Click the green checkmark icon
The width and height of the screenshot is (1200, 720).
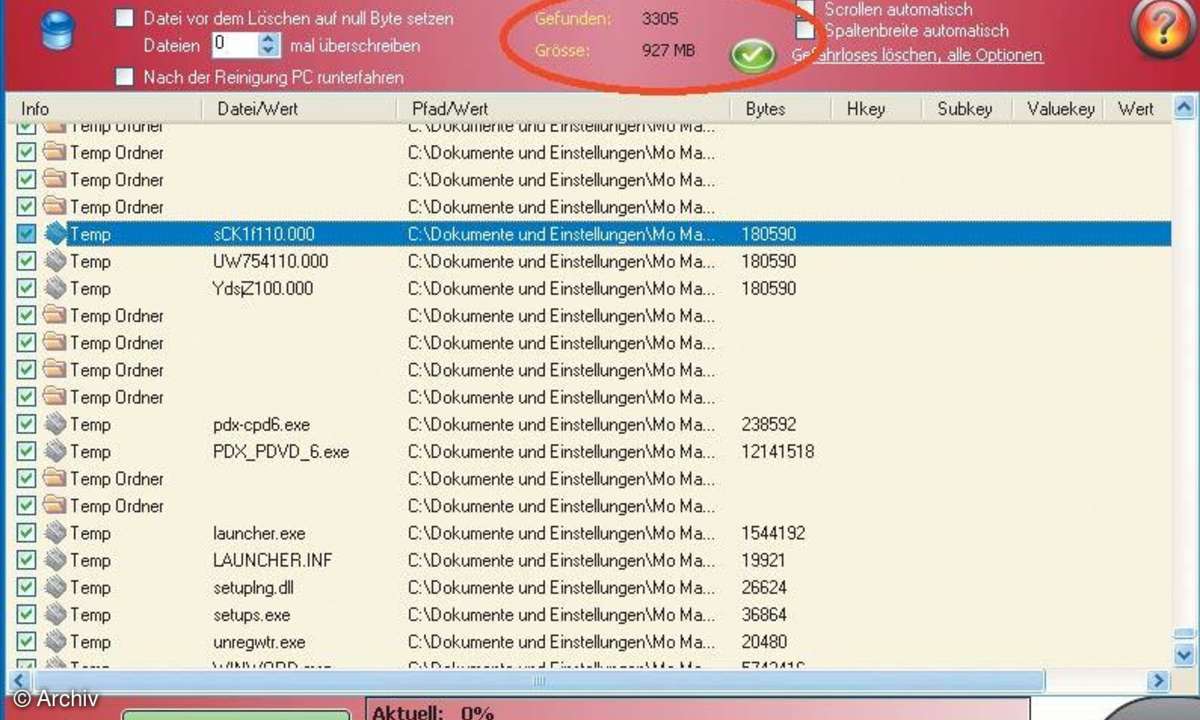pyautogui.click(x=752, y=55)
